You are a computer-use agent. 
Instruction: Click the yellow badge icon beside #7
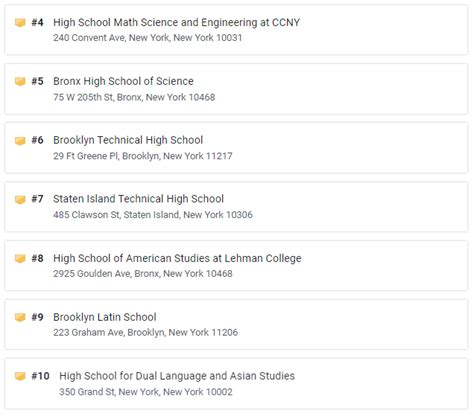tap(20, 199)
